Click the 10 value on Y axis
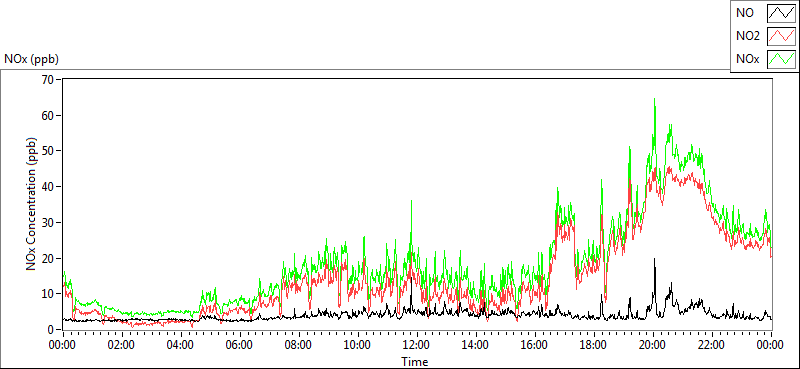Image resolution: width=800 pixels, height=369 pixels. [x=48, y=294]
